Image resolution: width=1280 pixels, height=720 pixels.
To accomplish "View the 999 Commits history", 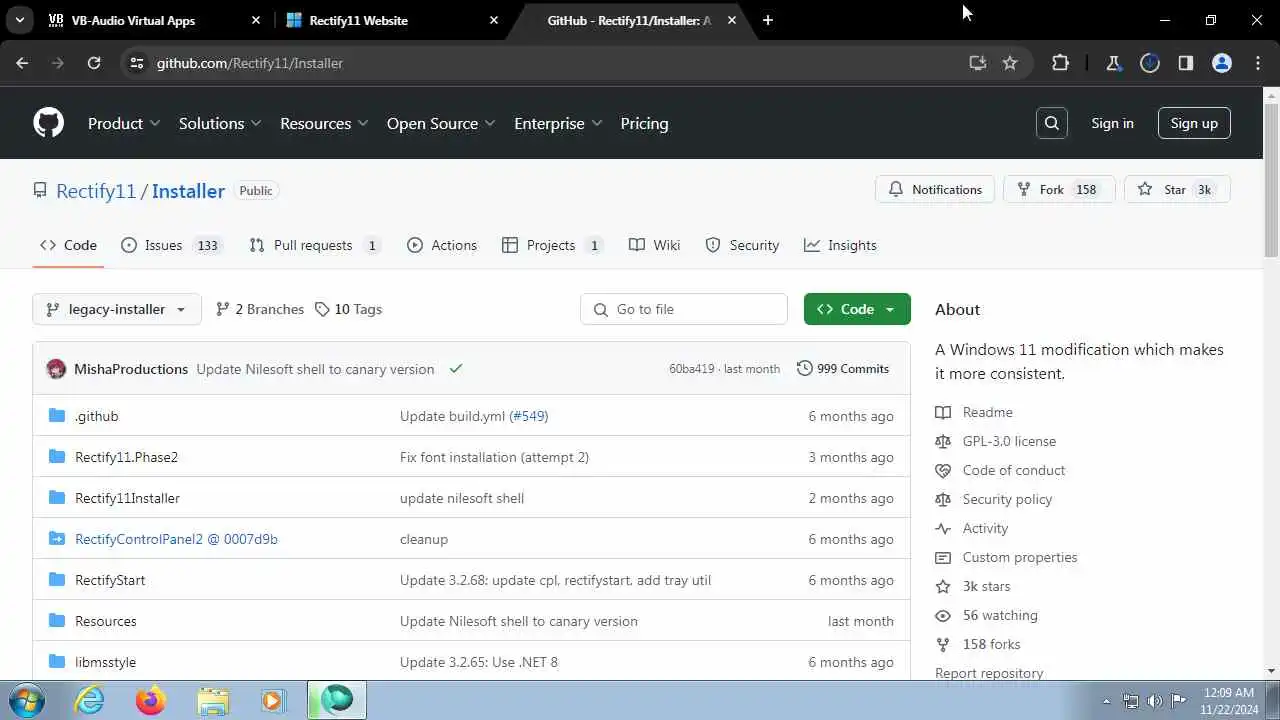I will [843, 369].
